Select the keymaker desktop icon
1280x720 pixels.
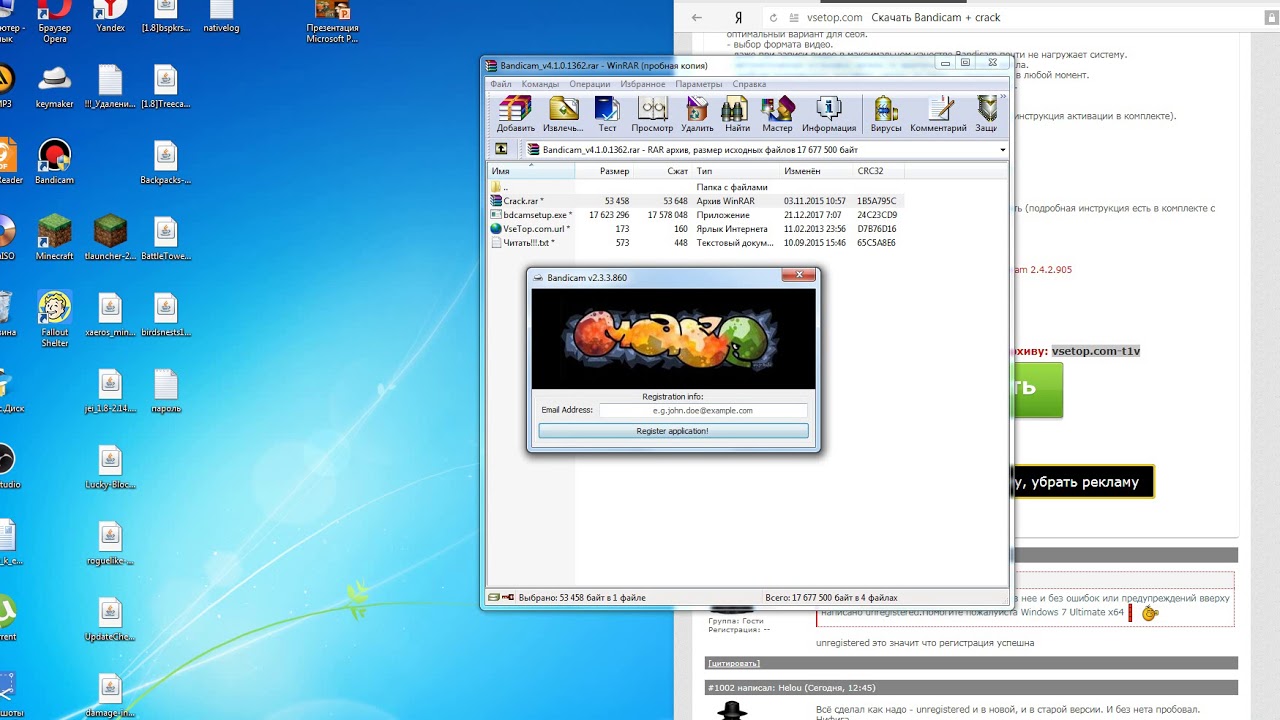[54, 86]
